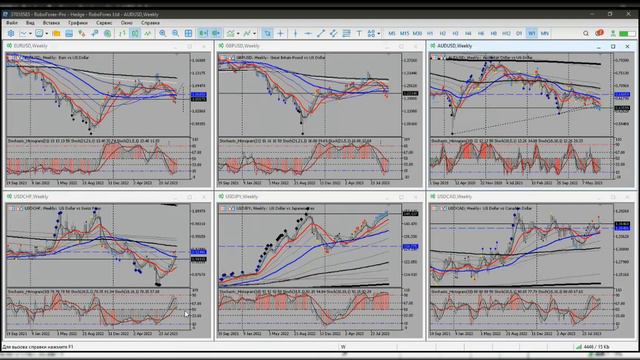Switch timeframe to D1
640x360 pixels.
point(519,33)
